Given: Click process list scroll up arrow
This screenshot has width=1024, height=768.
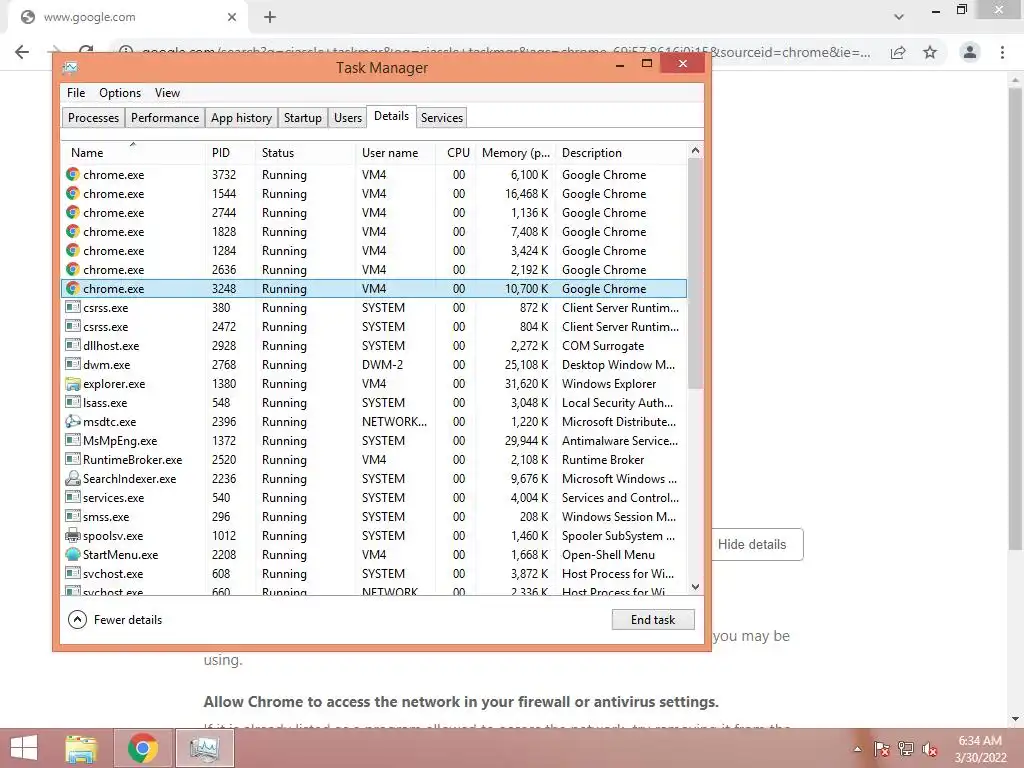Looking at the screenshot, I should click(696, 151).
